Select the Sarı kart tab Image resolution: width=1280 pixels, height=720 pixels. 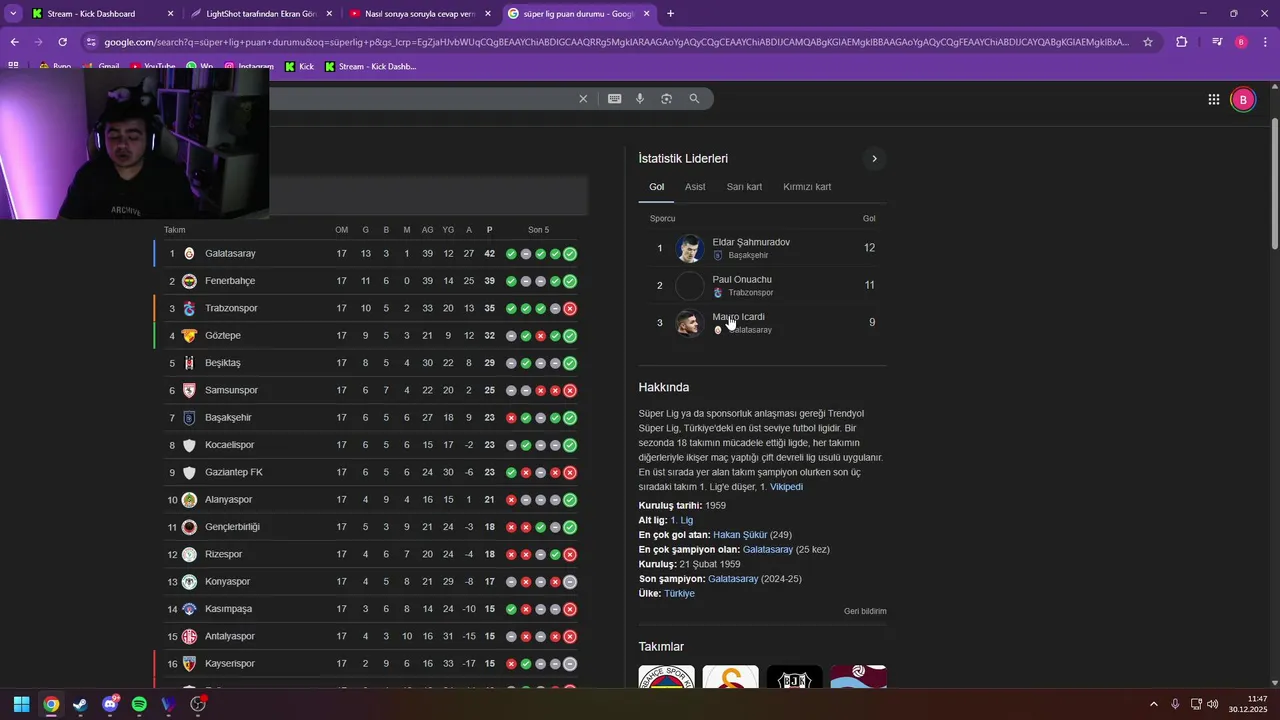click(x=744, y=187)
